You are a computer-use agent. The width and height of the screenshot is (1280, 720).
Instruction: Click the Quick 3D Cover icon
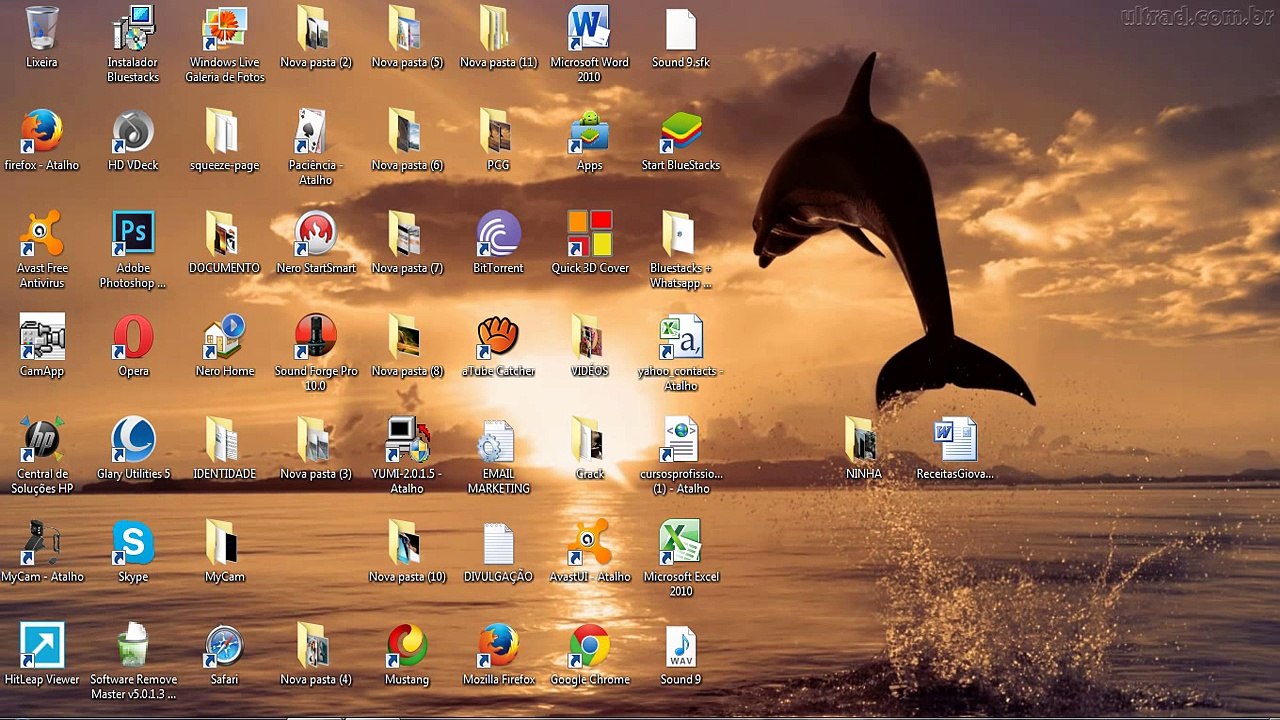(590, 234)
